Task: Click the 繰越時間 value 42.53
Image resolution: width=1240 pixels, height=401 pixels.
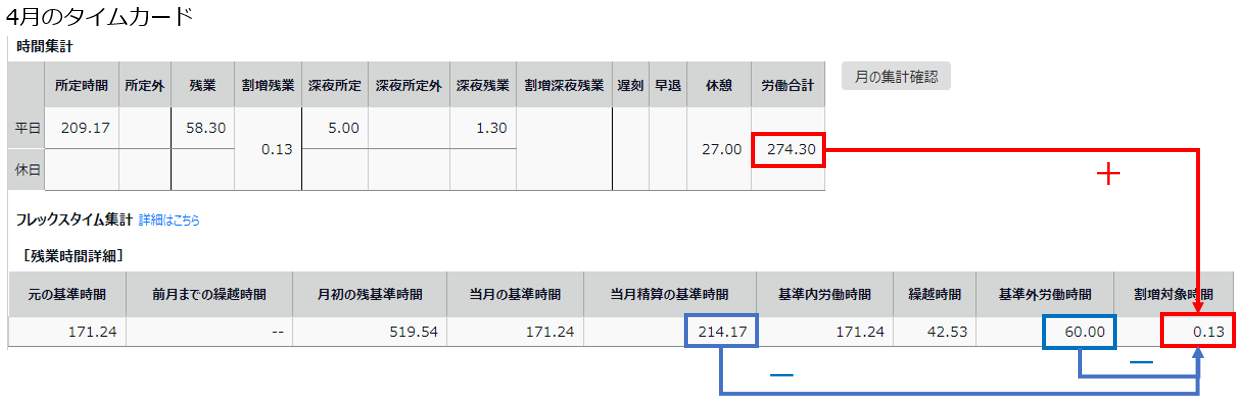Action: (x=938, y=331)
